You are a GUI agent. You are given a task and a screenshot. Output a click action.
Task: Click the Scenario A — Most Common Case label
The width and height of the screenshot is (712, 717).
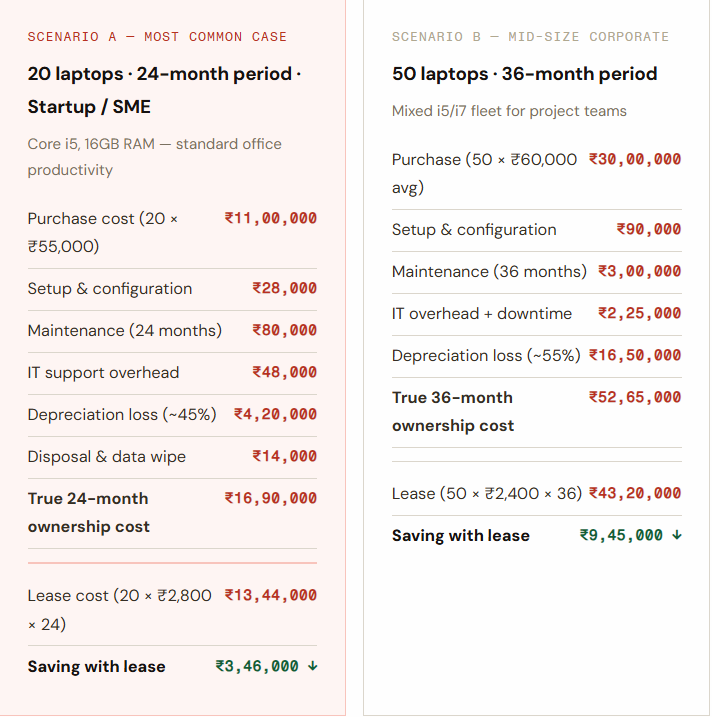click(157, 37)
